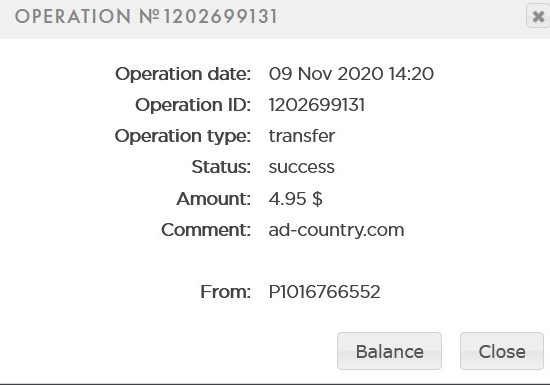
Task: Click the From label
Action: click(226, 292)
